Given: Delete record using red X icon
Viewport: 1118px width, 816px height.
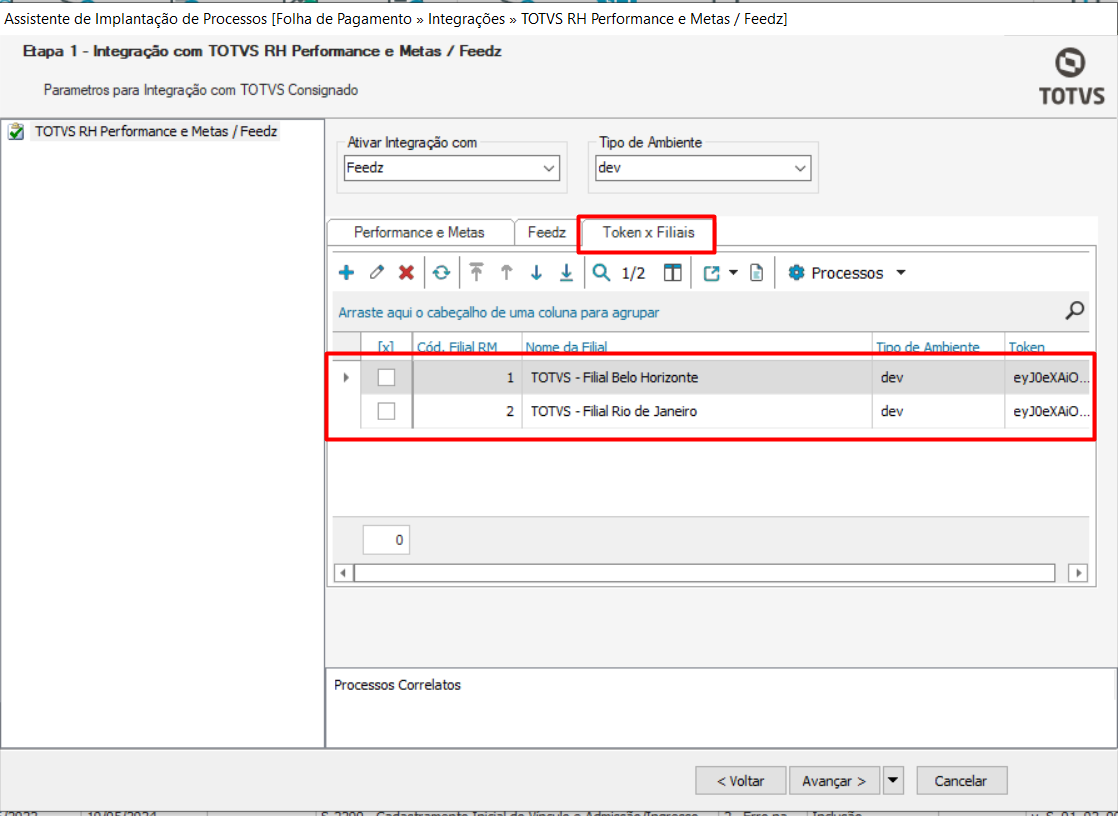Looking at the screenshot, I should 406,272.
